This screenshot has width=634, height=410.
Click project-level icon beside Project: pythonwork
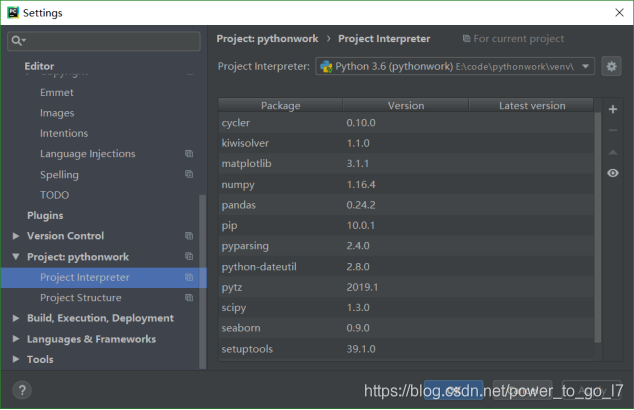[189, 256]
